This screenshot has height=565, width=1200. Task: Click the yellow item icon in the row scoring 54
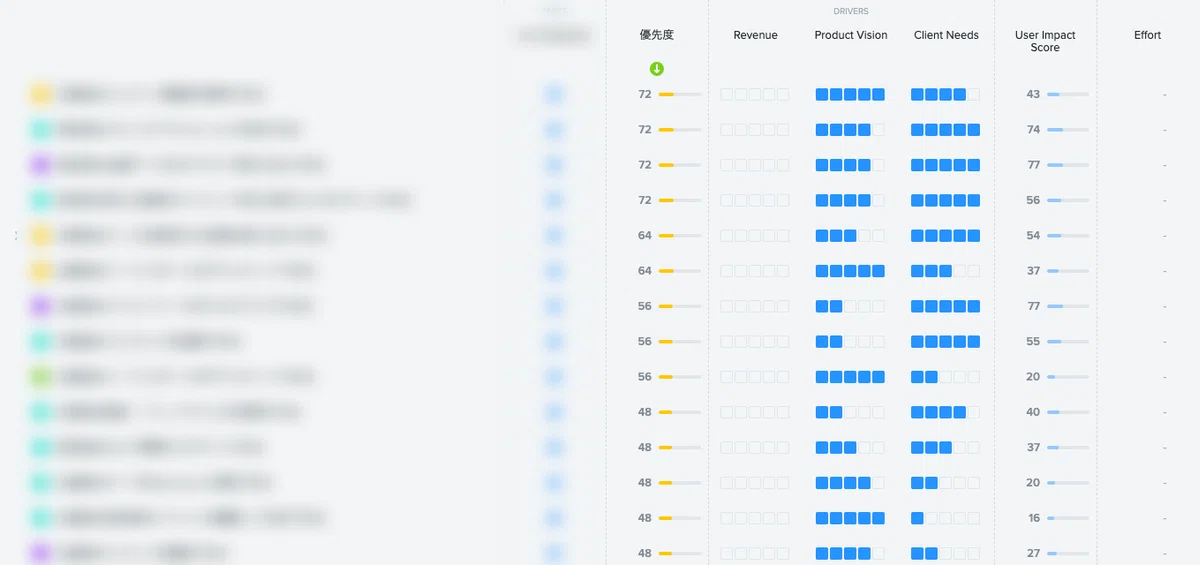(41, 236)
